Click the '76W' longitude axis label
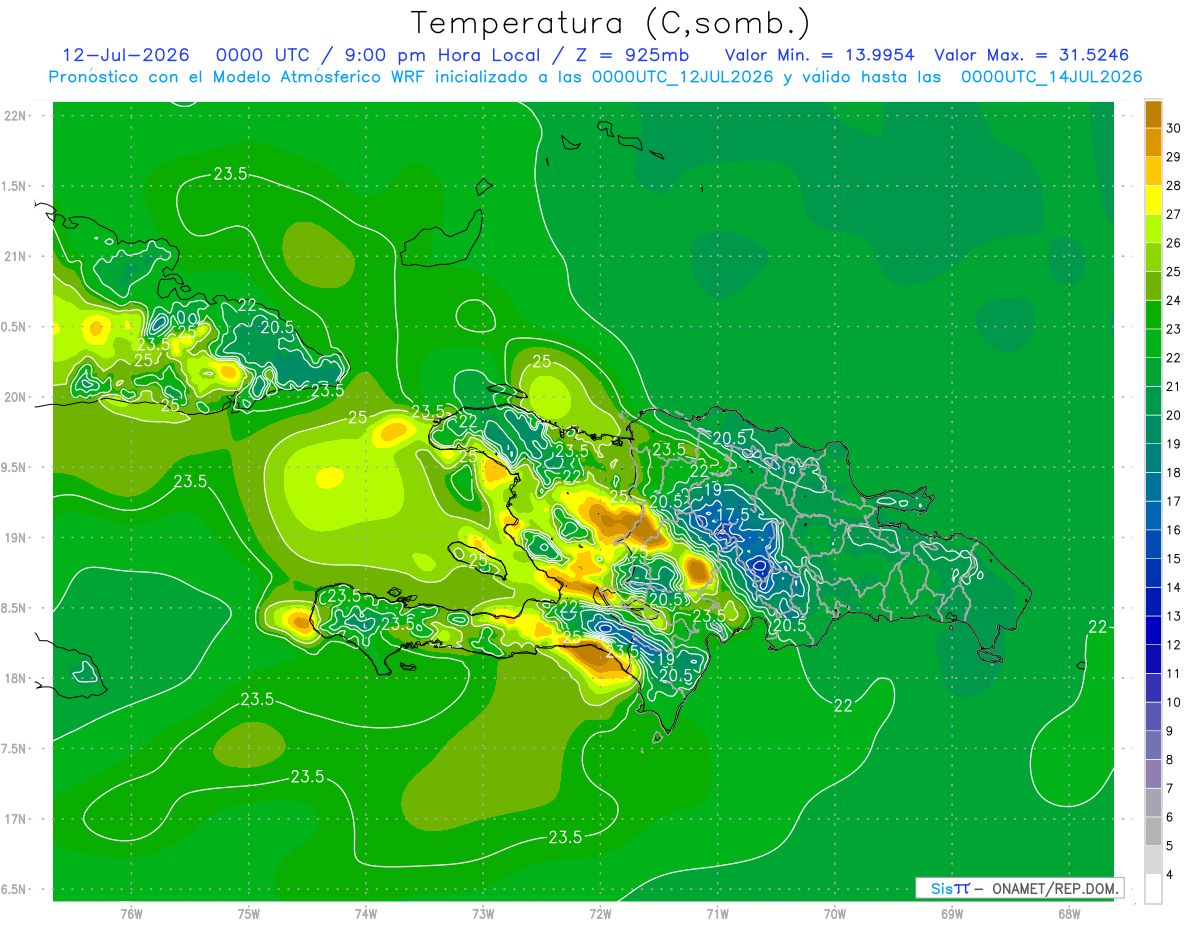This screenshot has width=1200, height=927. click(x=131, y=914)
